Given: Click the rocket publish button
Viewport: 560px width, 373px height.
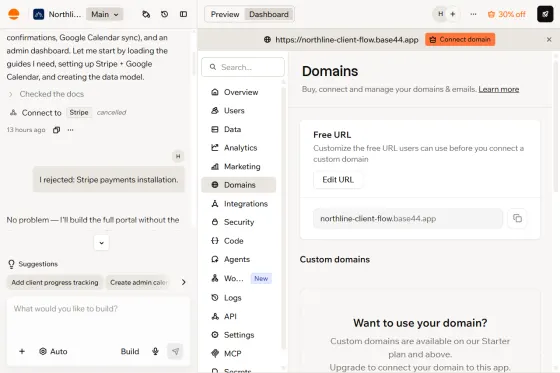Looking at the screenshot, I should [545, 14].
